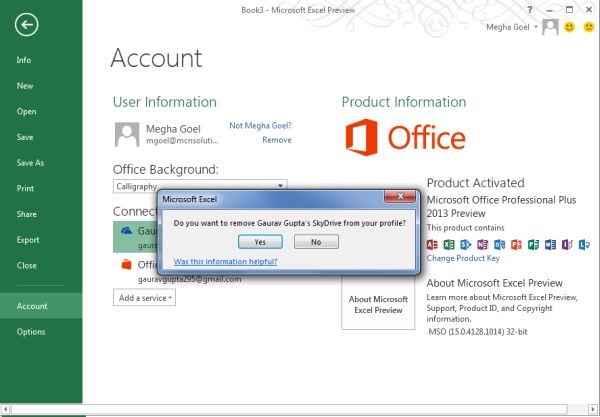
Task: Click the Access product icon
Action: pyautogui.click(x=432, y=244)
